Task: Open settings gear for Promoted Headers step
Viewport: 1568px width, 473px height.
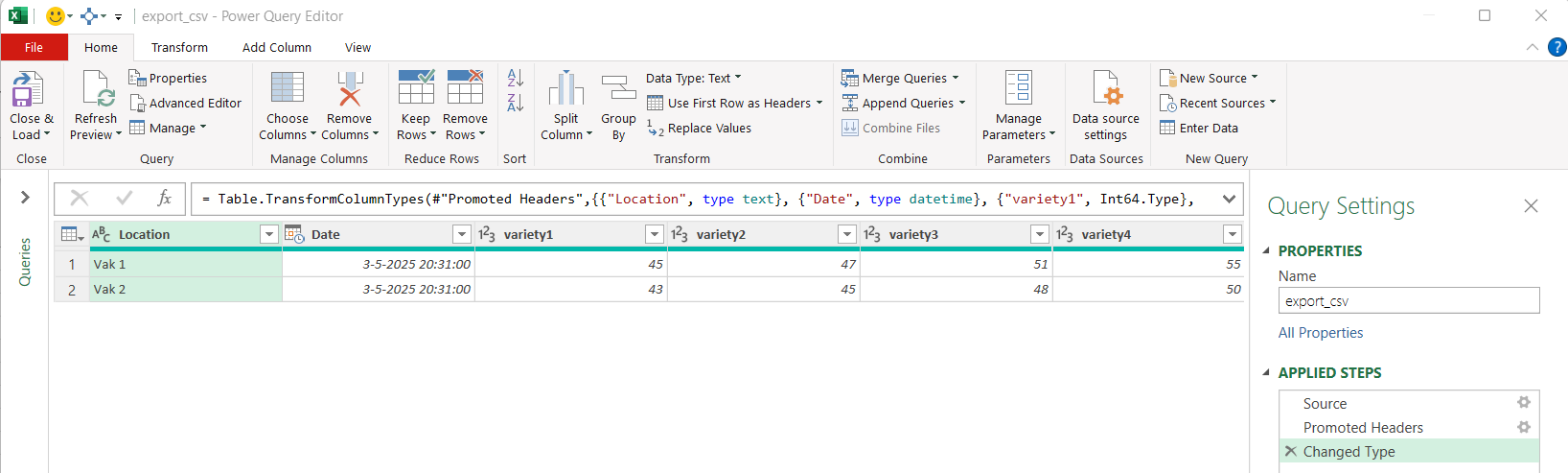Action: 1524,427
